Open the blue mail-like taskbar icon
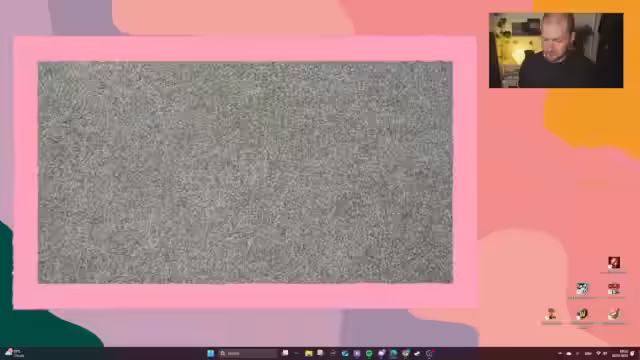The width and height of the screenshot is (640, 360). click(345, 353)
